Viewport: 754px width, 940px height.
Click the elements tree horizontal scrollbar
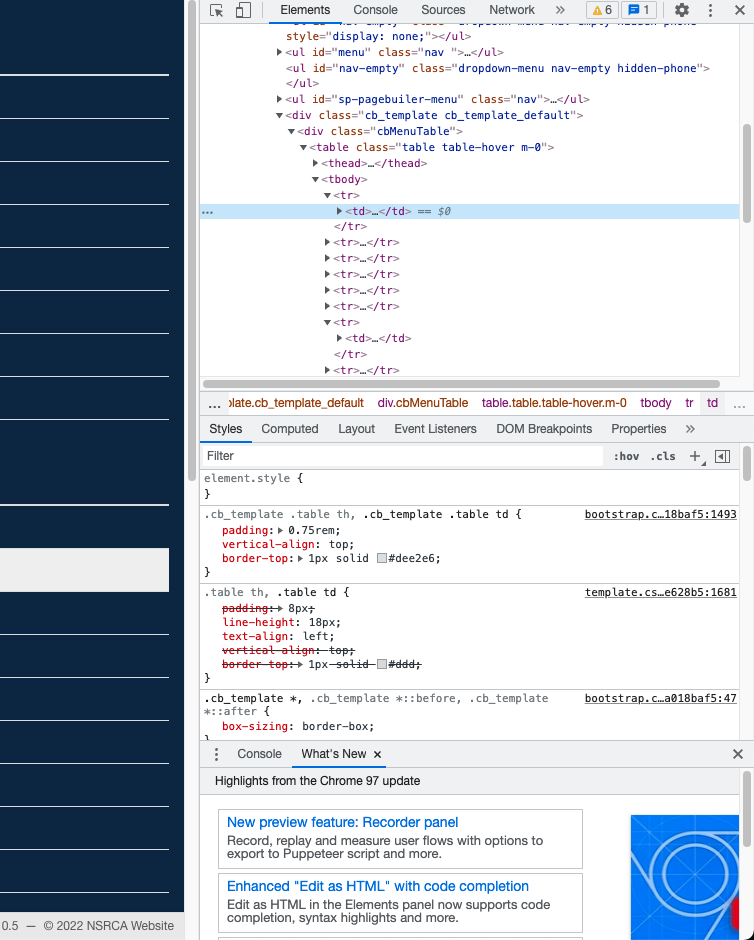[x=461, y=384]
